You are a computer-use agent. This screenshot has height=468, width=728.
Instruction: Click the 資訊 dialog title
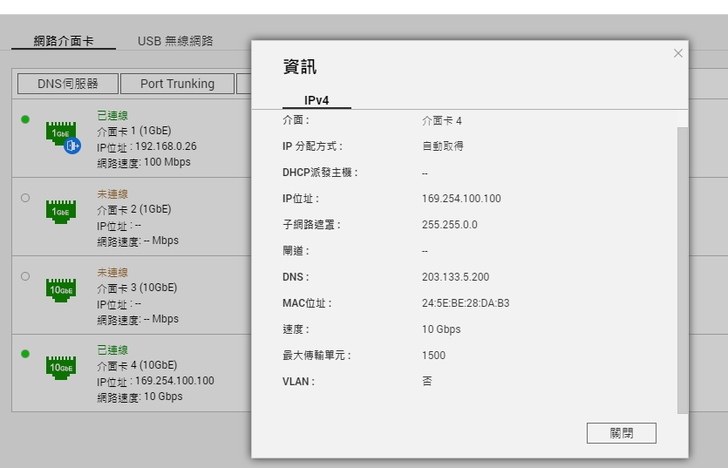pos(300,66)
